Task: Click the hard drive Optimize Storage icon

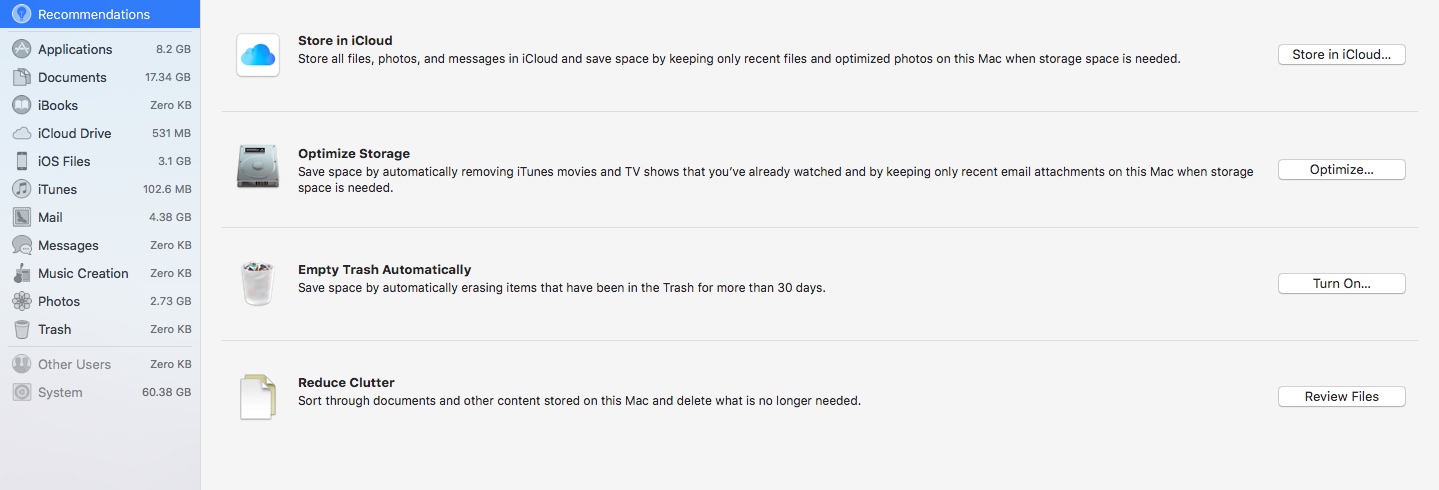Action: pyautogui.click(x=258, y=166)
